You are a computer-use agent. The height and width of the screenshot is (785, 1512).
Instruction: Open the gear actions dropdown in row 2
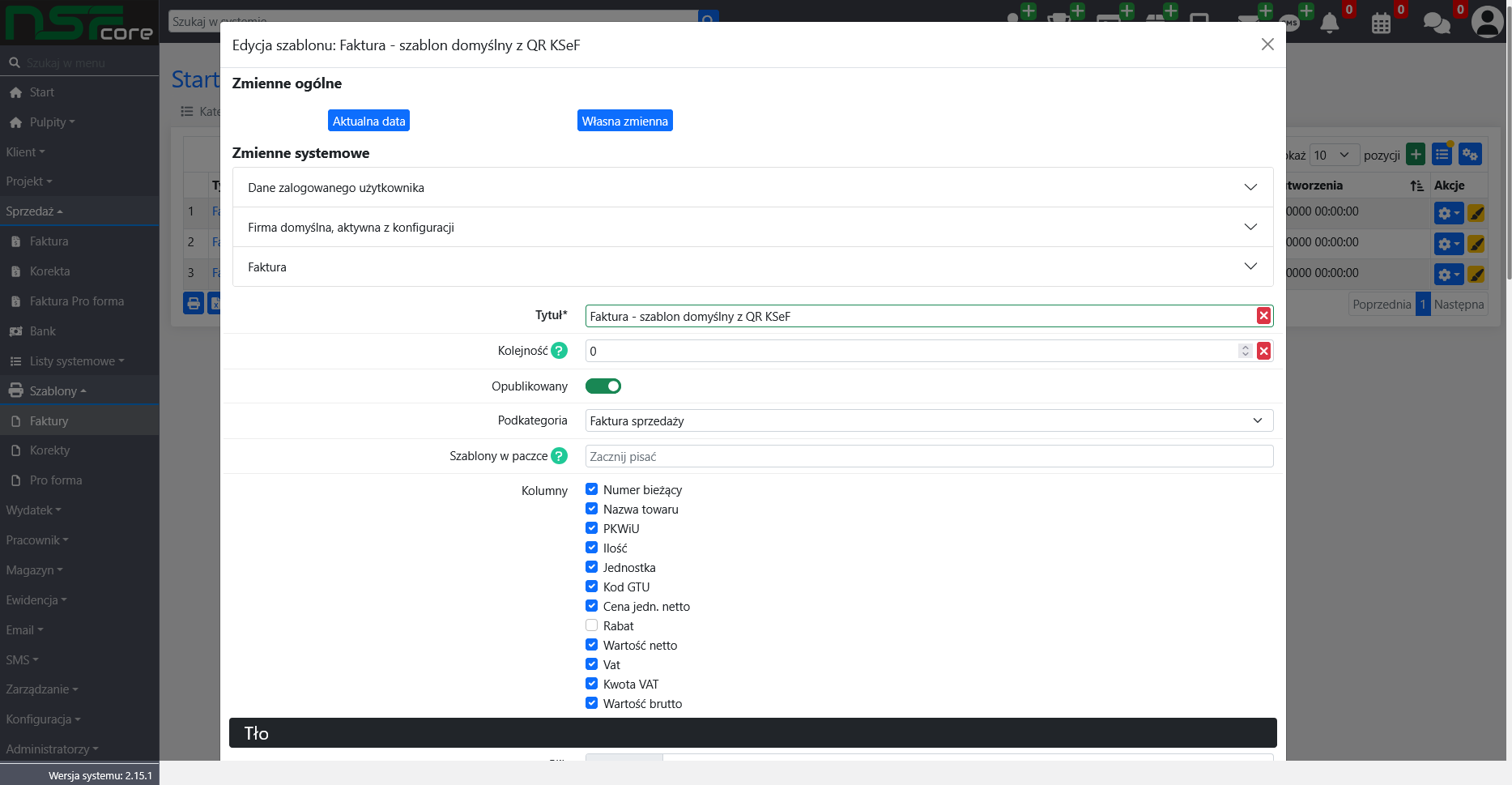tap(1449, 244)
